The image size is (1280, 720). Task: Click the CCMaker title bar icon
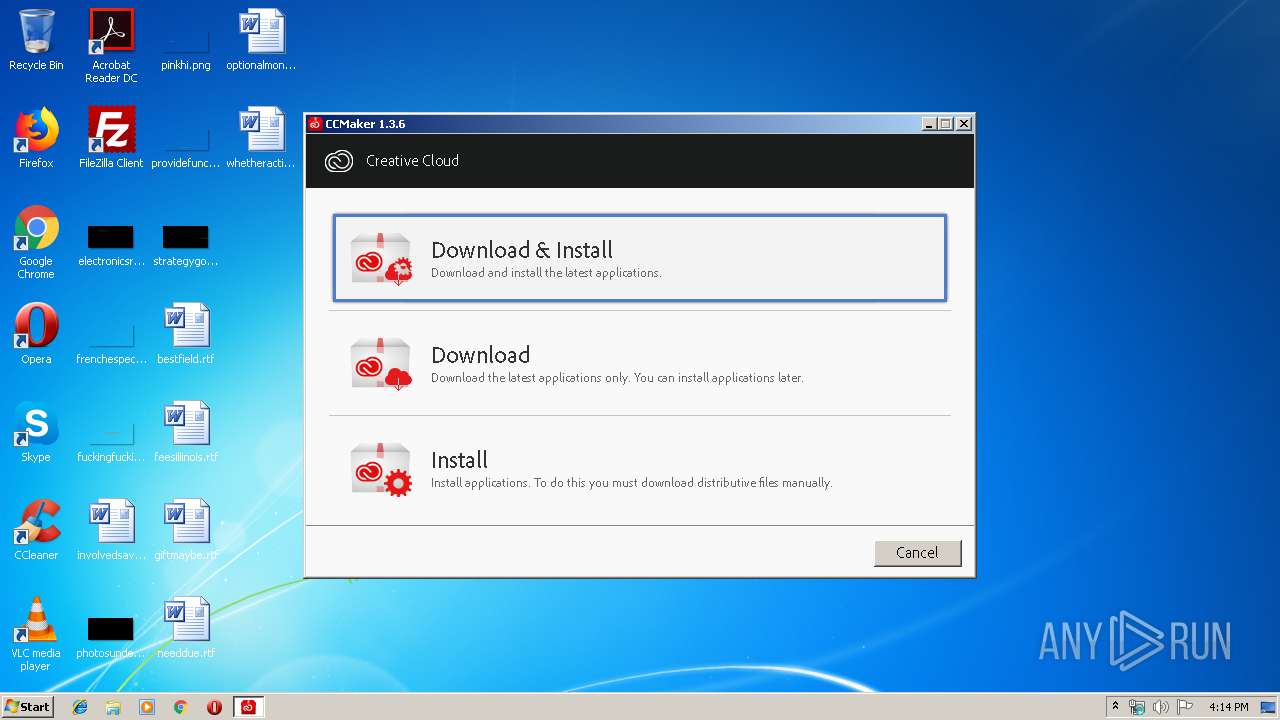coord(315,124)
